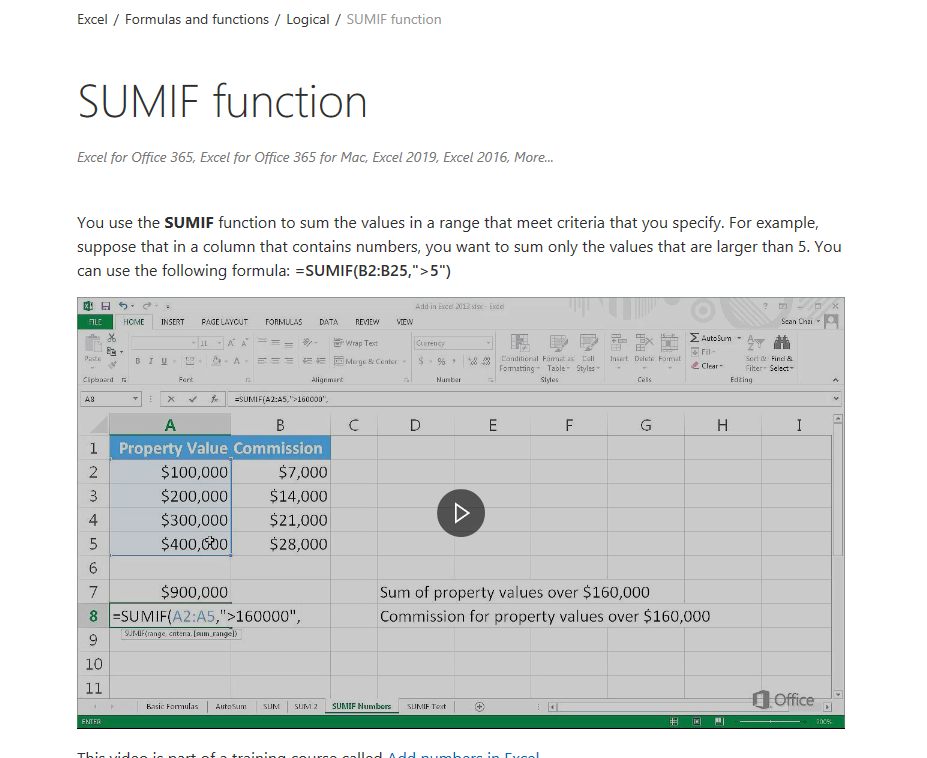Image resolution: width=927 pixels, height=758 pixels.
Task: Click the Cut scissors icon
Action: (111, 338)
